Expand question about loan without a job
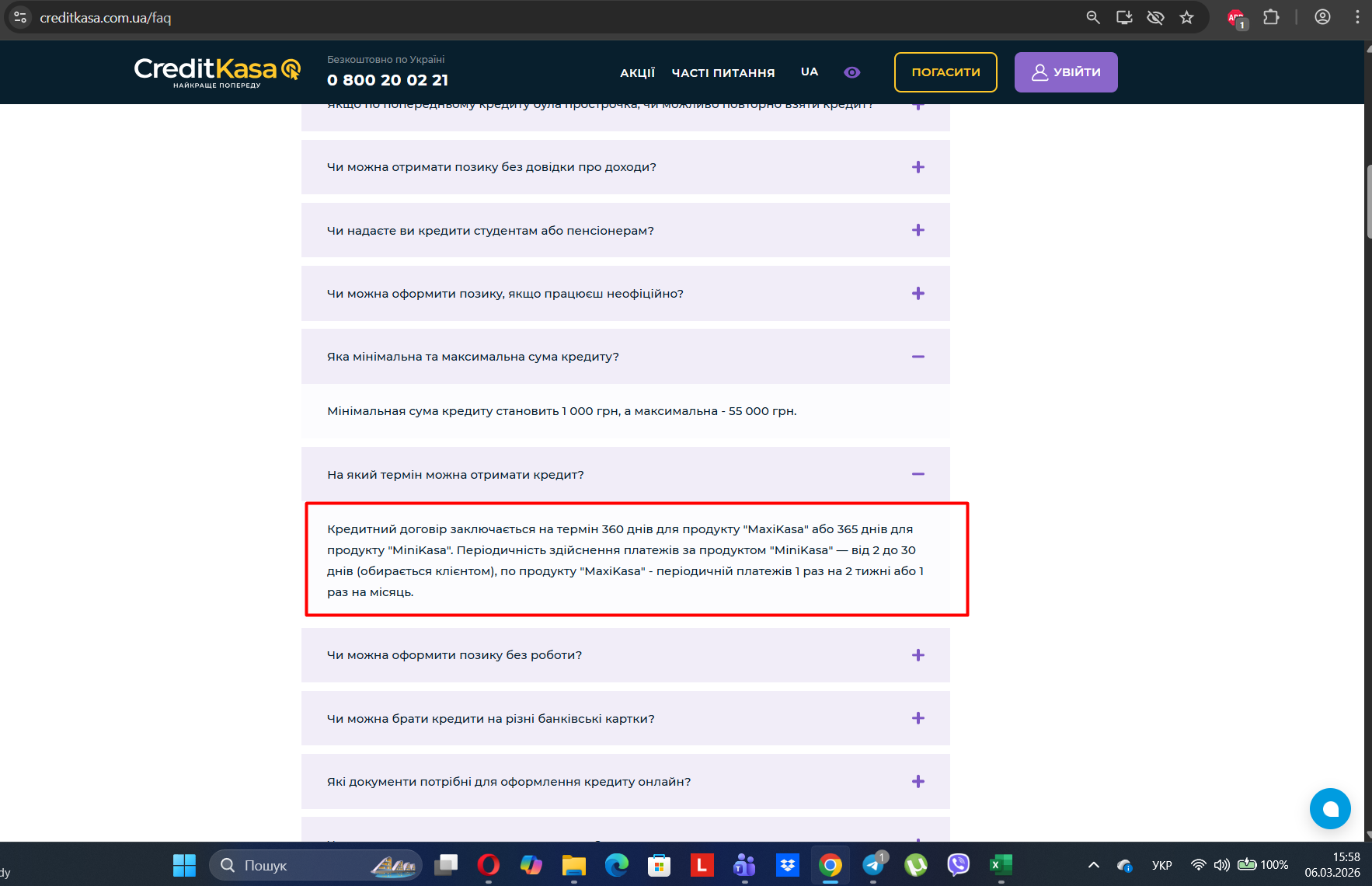The width and height of the screenshot is (1372, 886). point(625,655)
